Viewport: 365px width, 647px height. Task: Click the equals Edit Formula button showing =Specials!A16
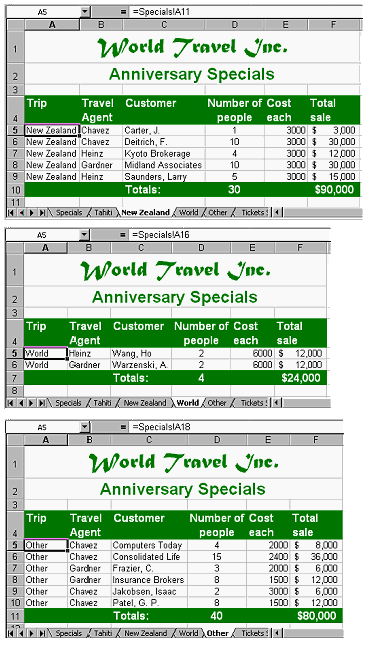[122, 235]
